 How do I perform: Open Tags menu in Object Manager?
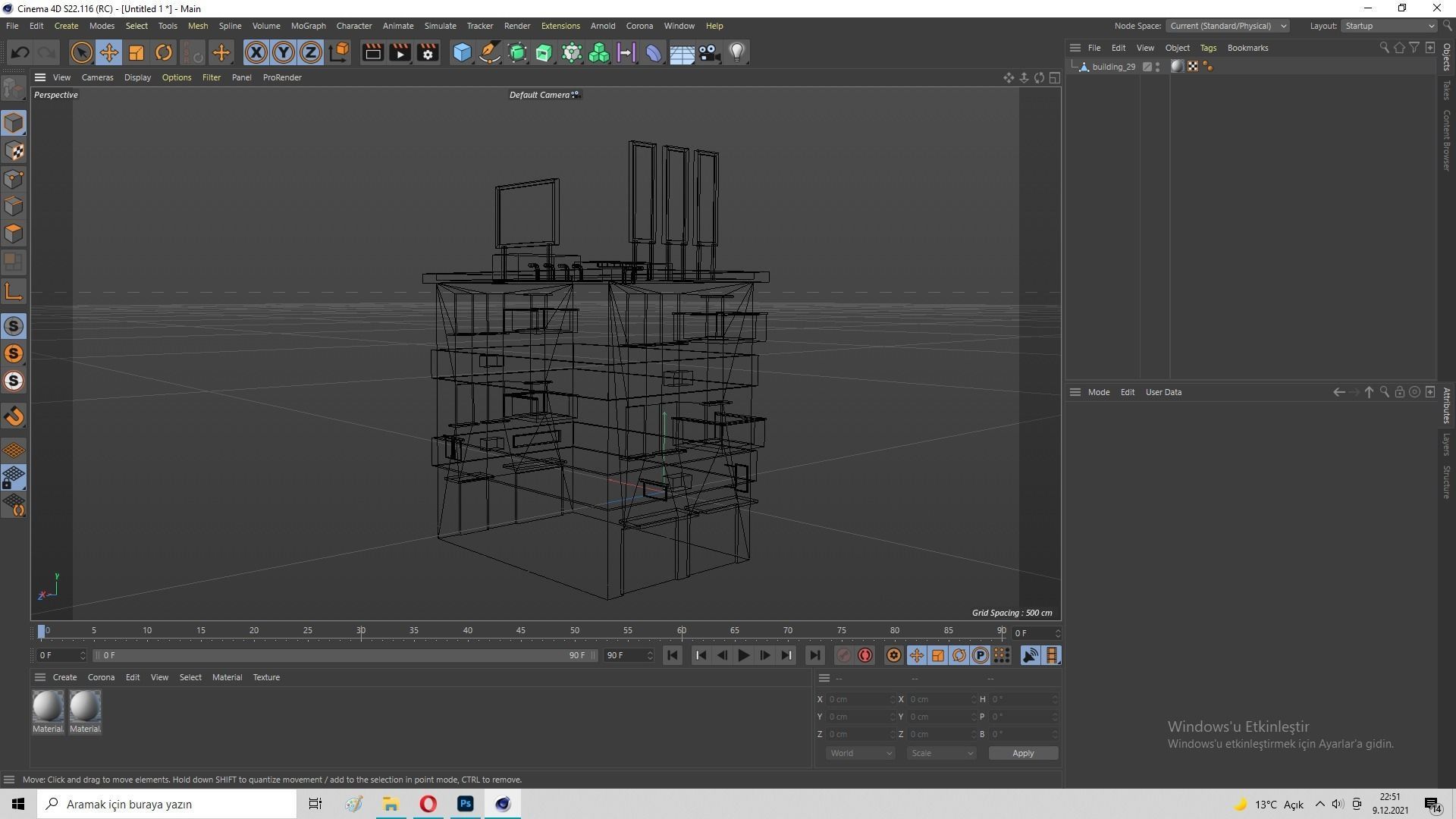[x=1208, y=48]
